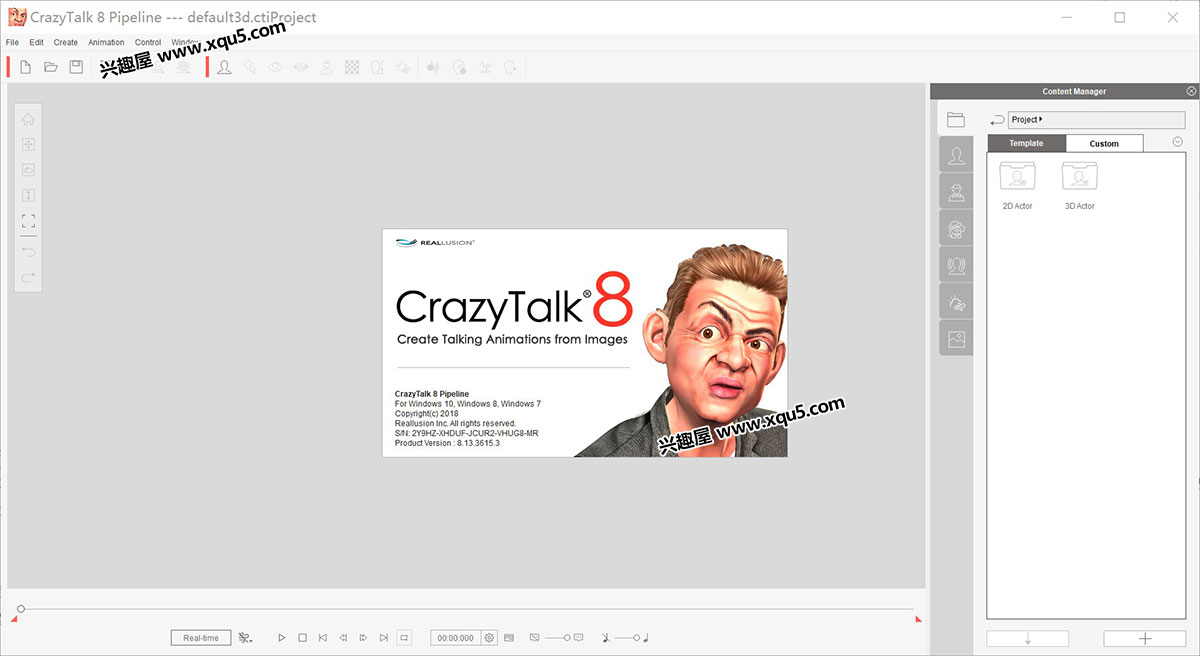Open the Animation menu
Viewport: 1200px width, 656px height.
[x=106, y=42]
